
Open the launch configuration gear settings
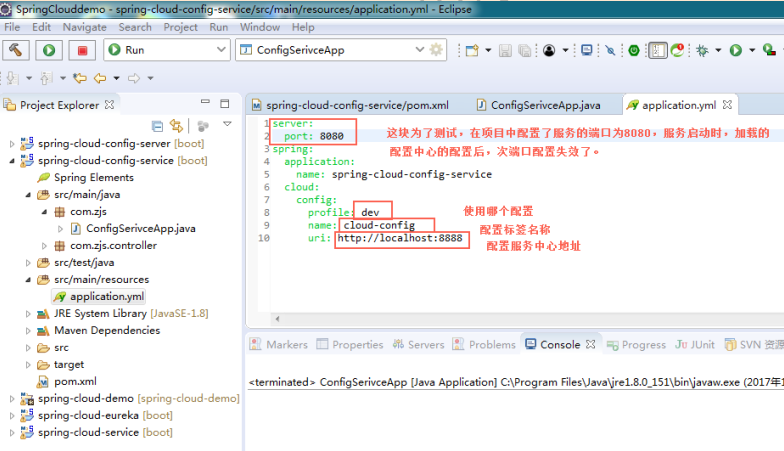pos(436,50)
